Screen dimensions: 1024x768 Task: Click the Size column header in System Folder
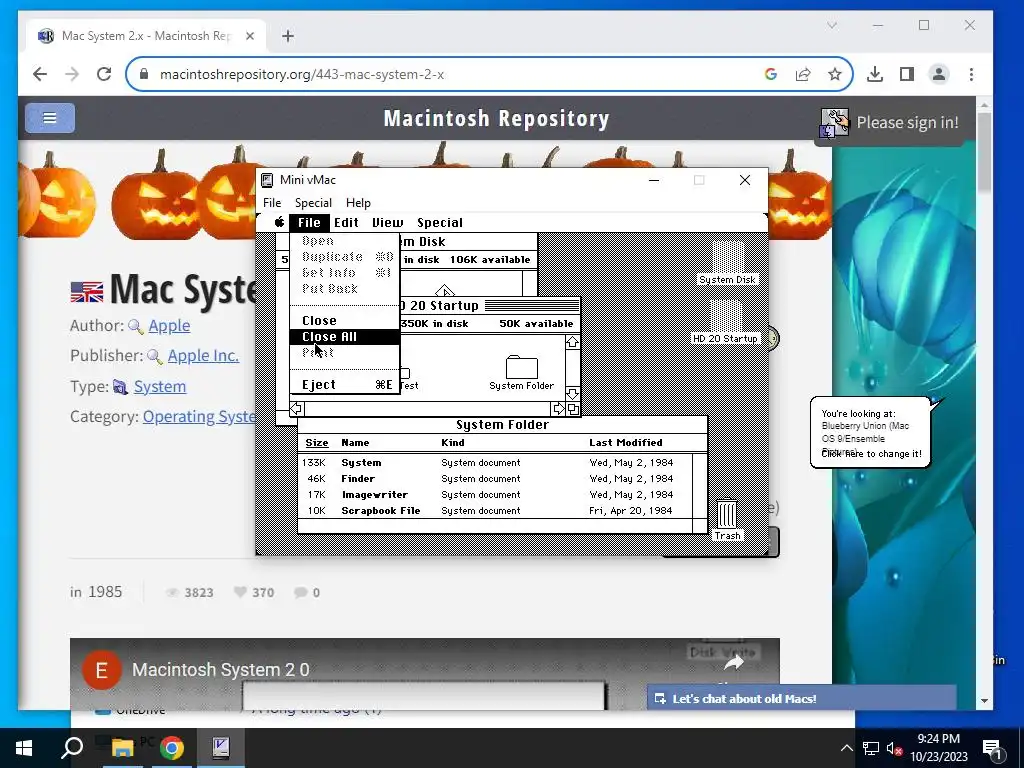point(317,443)
